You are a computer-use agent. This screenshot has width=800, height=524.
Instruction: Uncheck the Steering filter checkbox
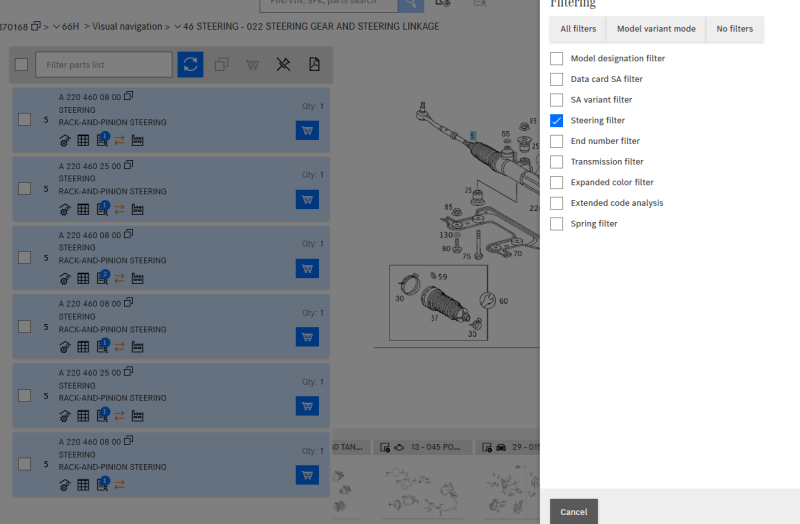tap(557, 120)
